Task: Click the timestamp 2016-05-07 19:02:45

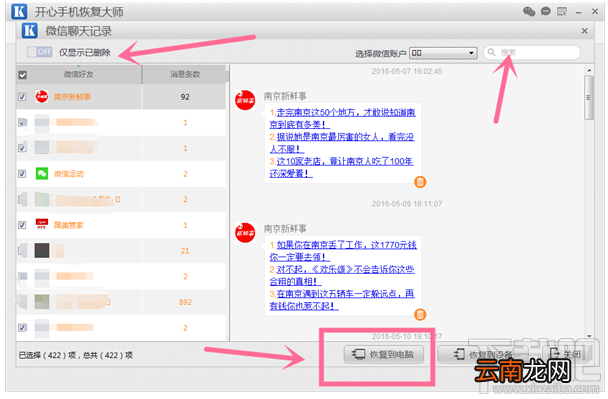Action: point(407,71)
